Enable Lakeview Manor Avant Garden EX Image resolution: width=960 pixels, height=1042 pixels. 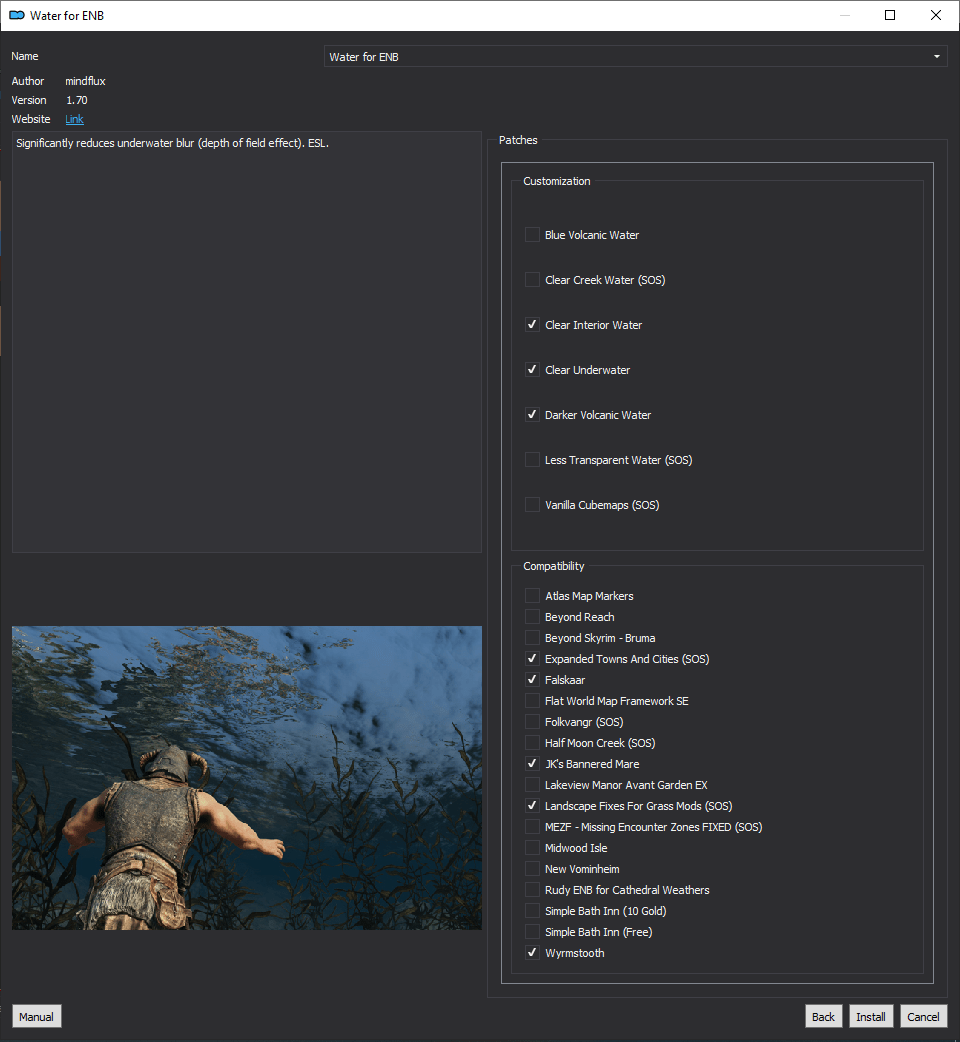pyautogui.click(x=532, y=785)
